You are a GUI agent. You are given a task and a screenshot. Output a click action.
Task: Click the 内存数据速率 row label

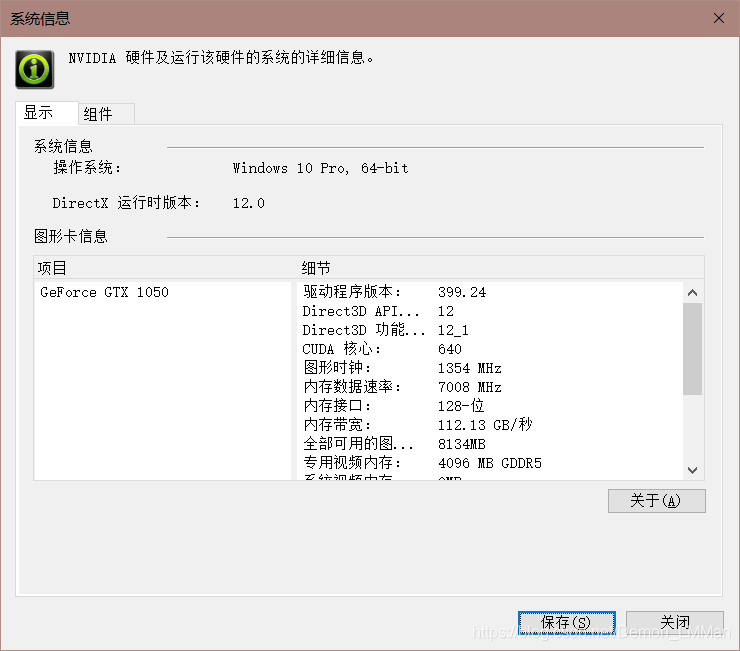pyautogui.click(x=352, y=387)
